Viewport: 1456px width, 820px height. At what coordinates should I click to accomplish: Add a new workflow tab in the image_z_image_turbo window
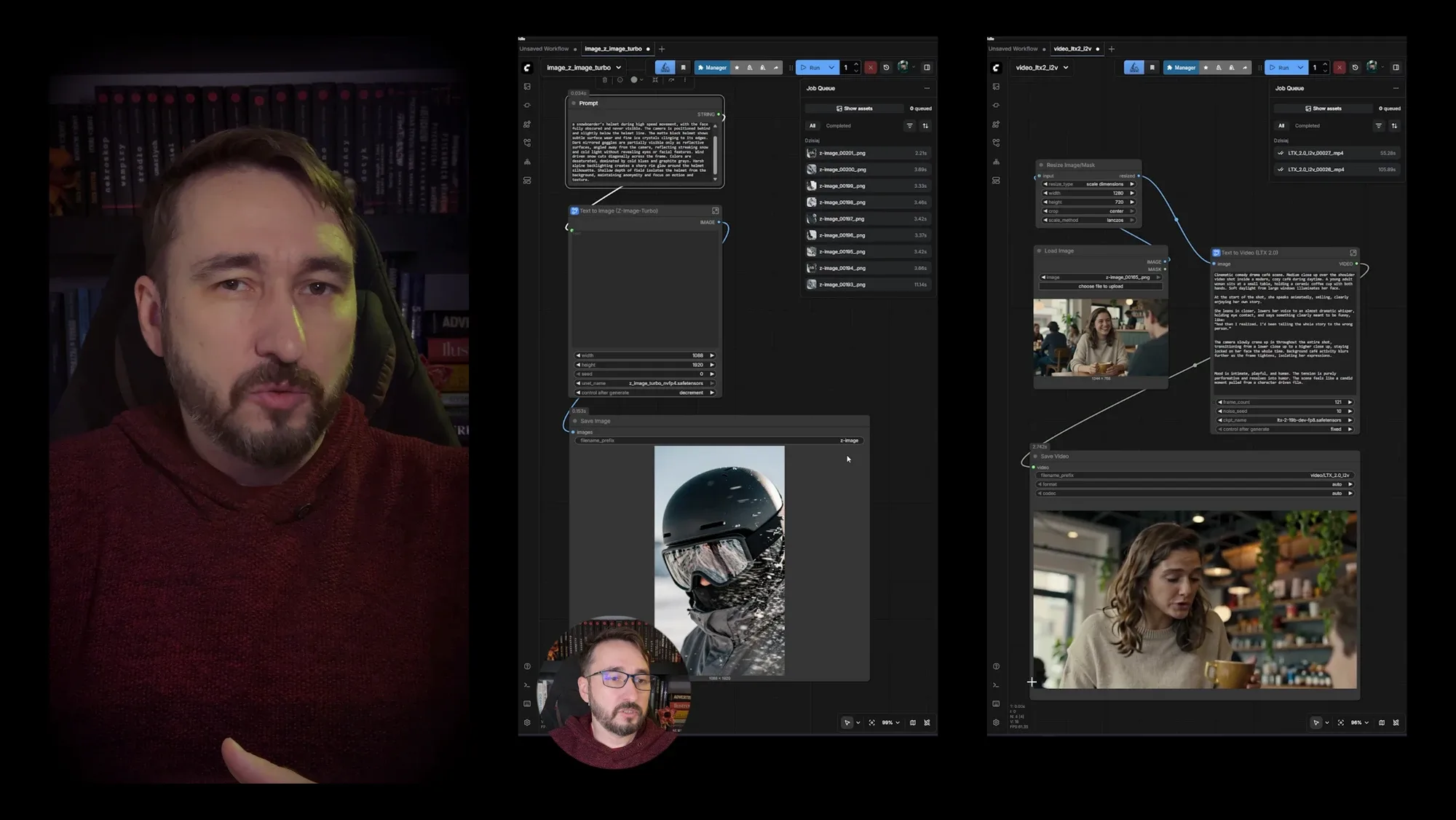(x=662, y=49)
